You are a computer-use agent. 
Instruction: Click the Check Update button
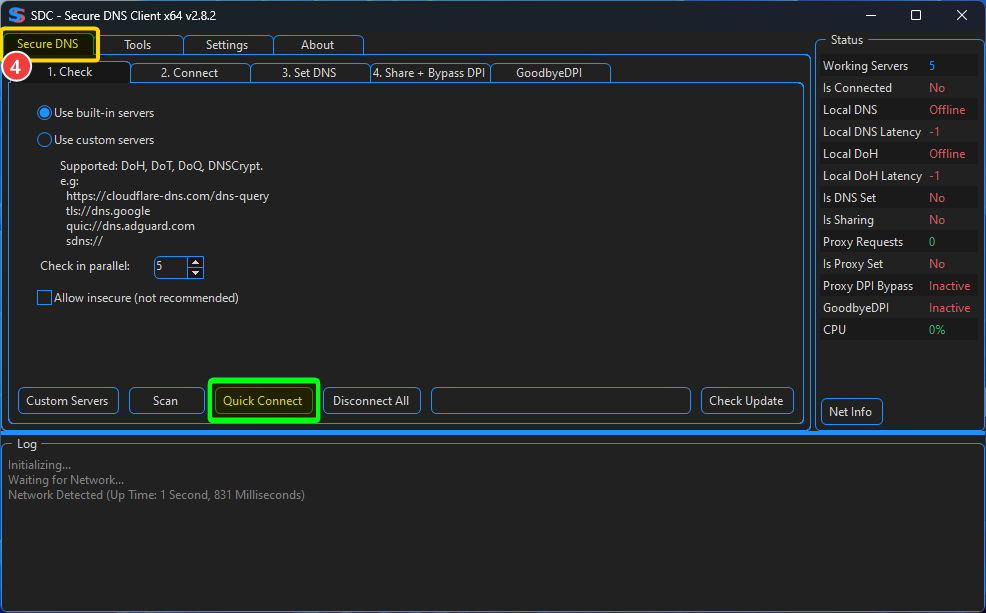click(x=746, y=400)
